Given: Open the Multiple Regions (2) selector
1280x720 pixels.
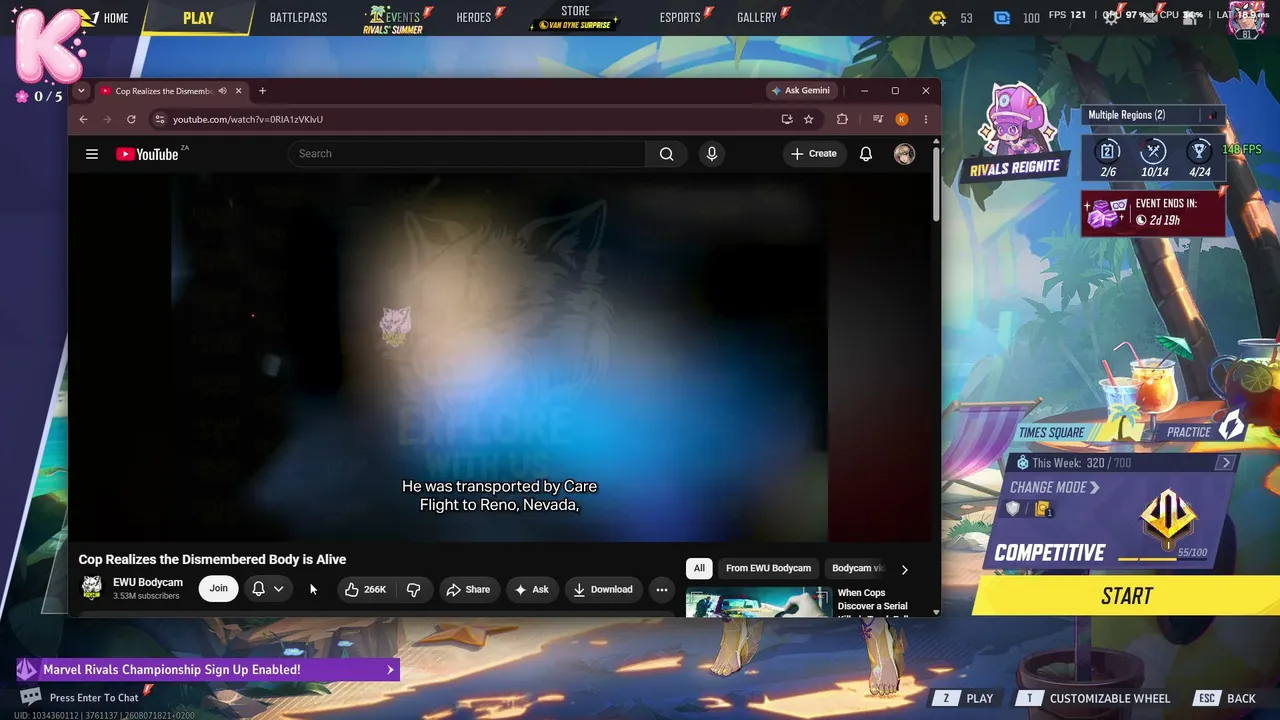Looking at the screenshot, I should tap(1153, 115).
